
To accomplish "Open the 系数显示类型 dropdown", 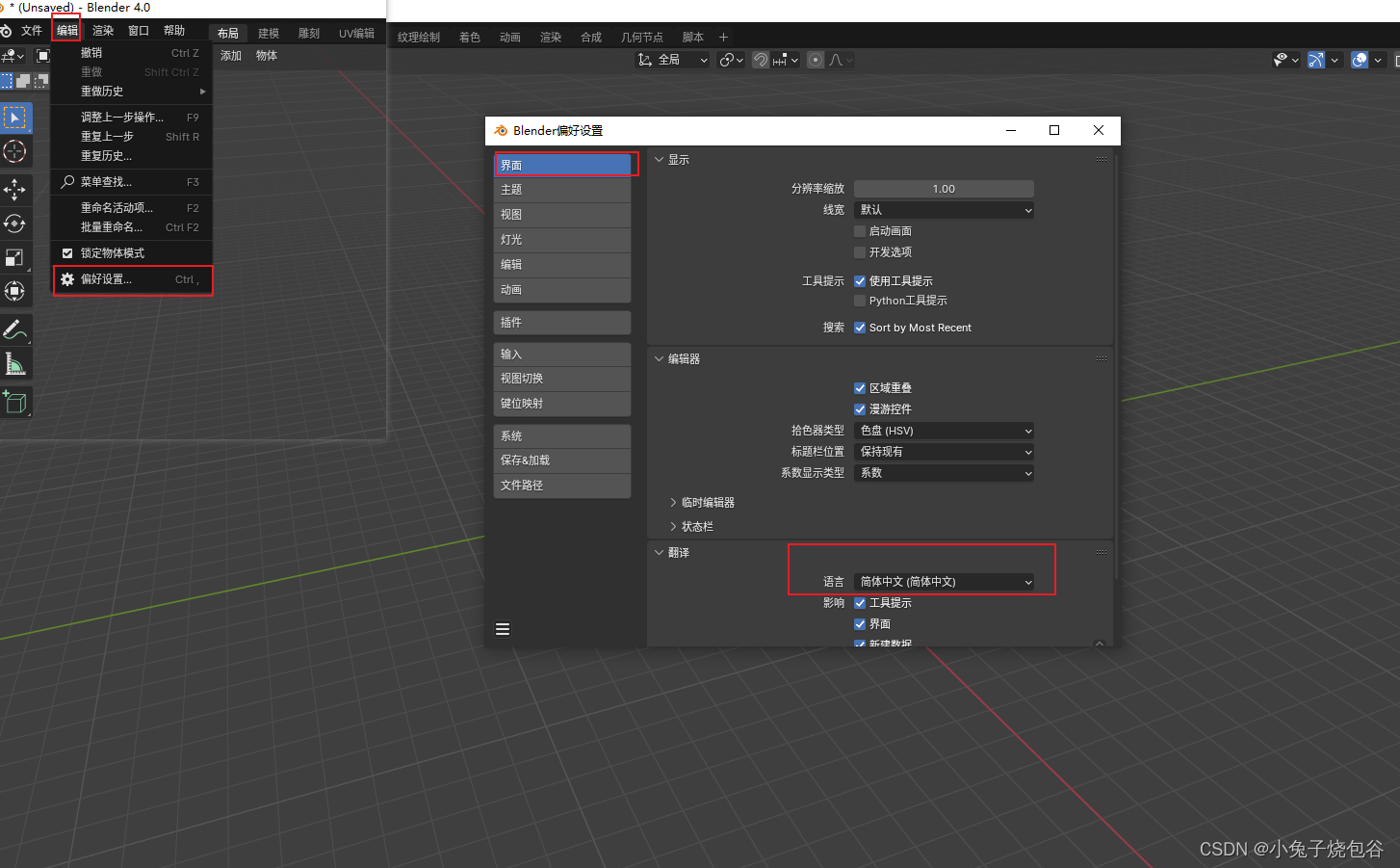I will coord(944,473).
